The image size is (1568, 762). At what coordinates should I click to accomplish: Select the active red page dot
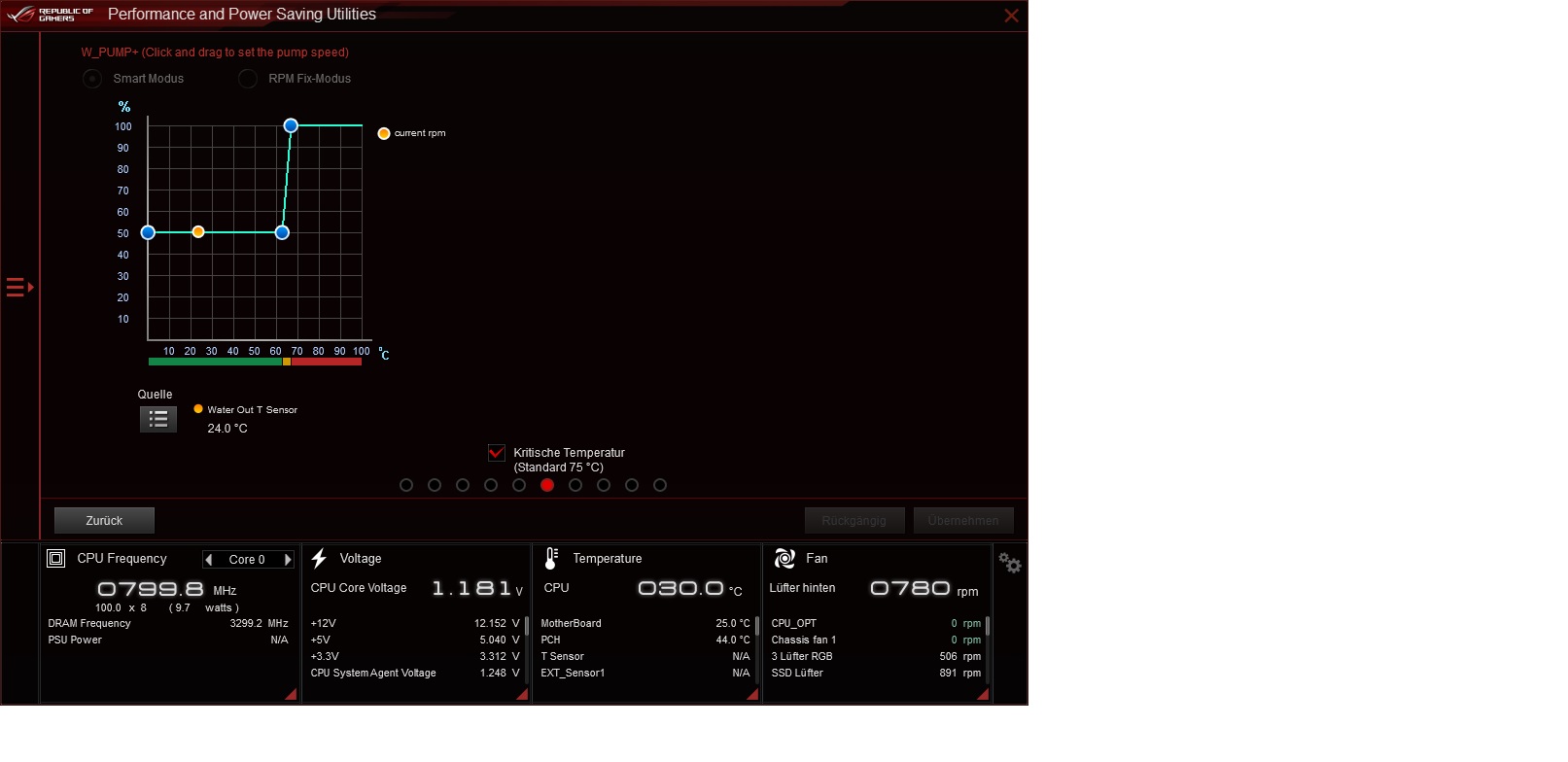click(547, 485)
